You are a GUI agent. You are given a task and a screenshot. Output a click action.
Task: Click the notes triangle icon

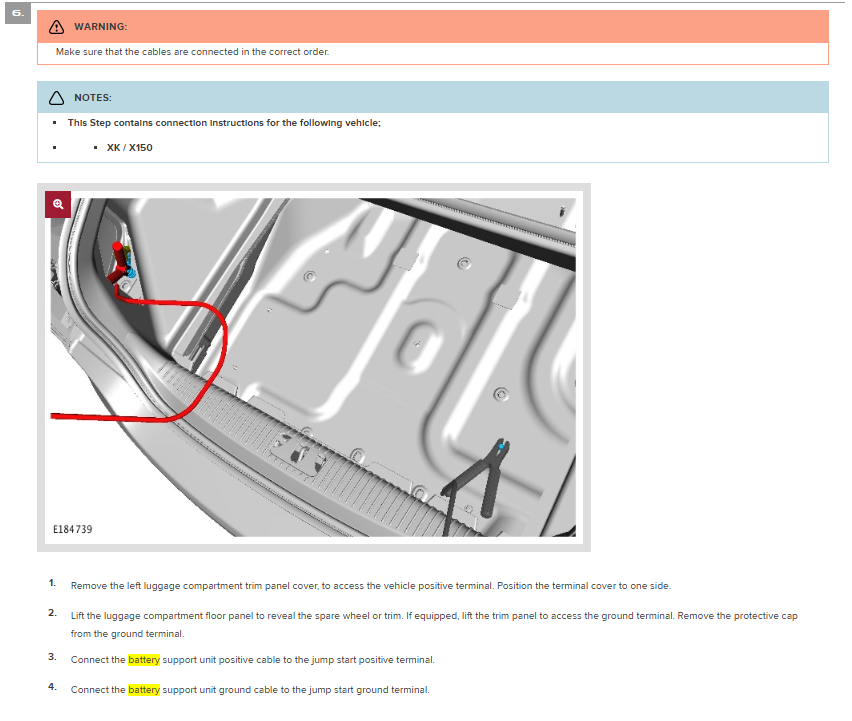[56, 98]
